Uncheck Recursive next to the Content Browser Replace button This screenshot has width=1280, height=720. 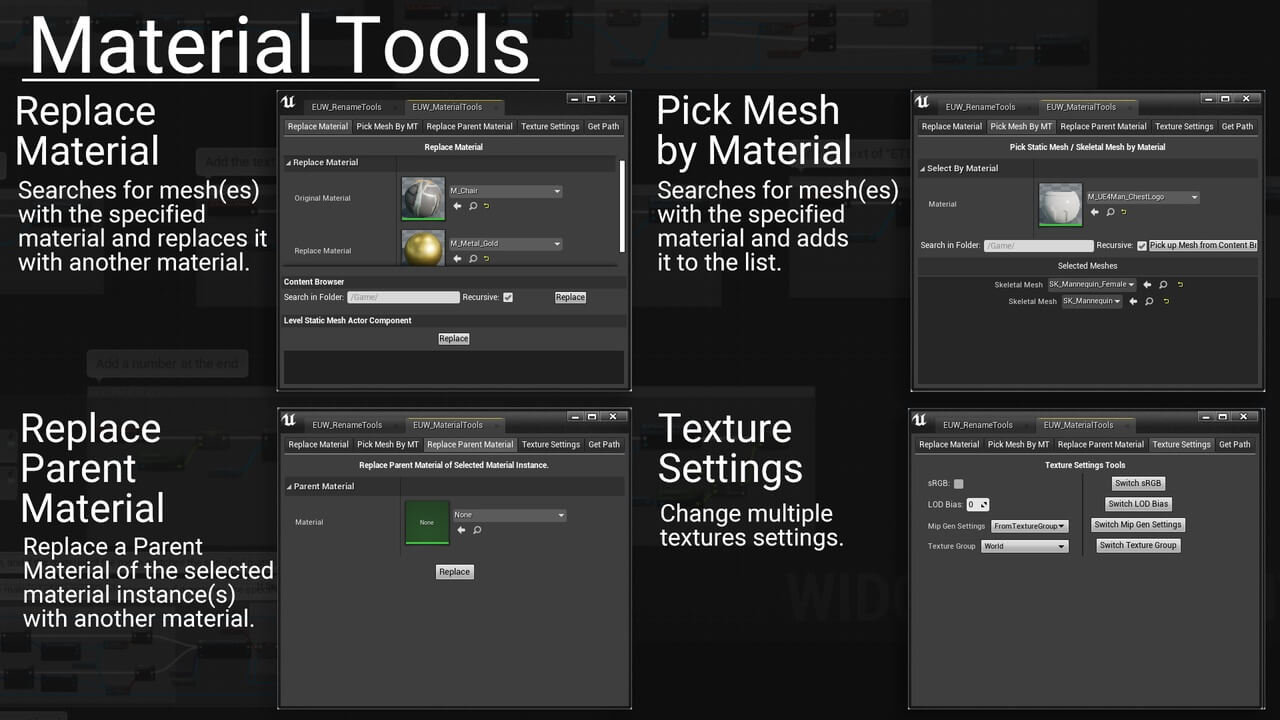pyautogui.click(x=508, y=297)
